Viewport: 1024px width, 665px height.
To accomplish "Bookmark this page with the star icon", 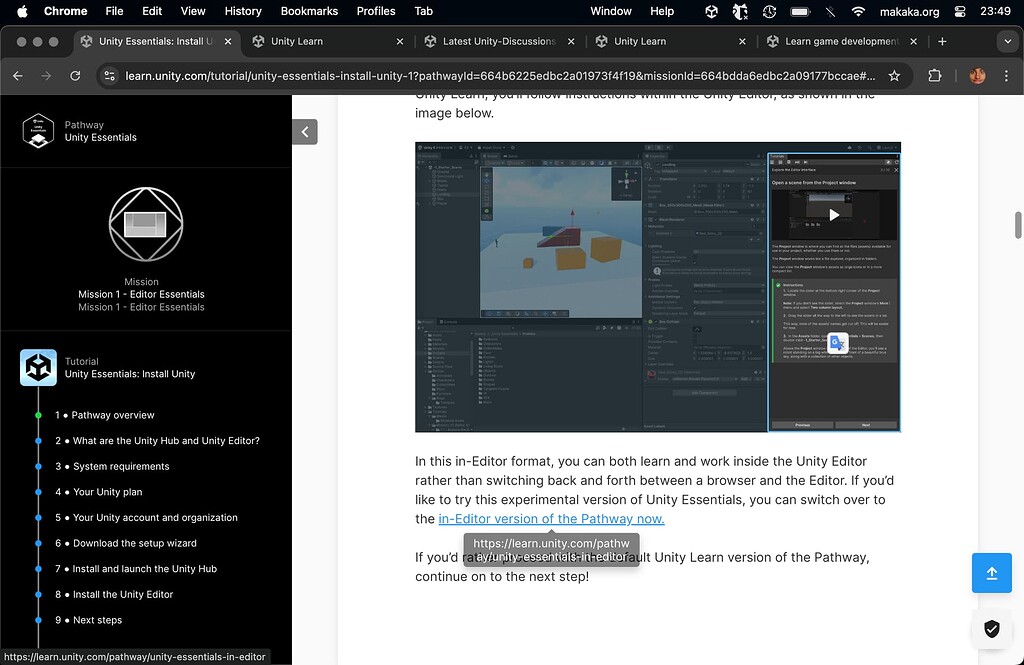I will 895,75.
